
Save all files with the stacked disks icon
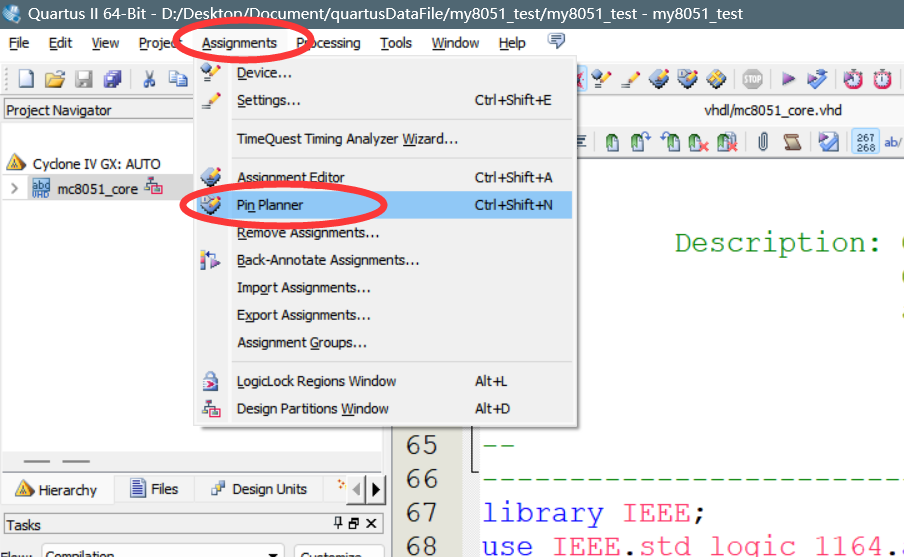pos(112,78)
